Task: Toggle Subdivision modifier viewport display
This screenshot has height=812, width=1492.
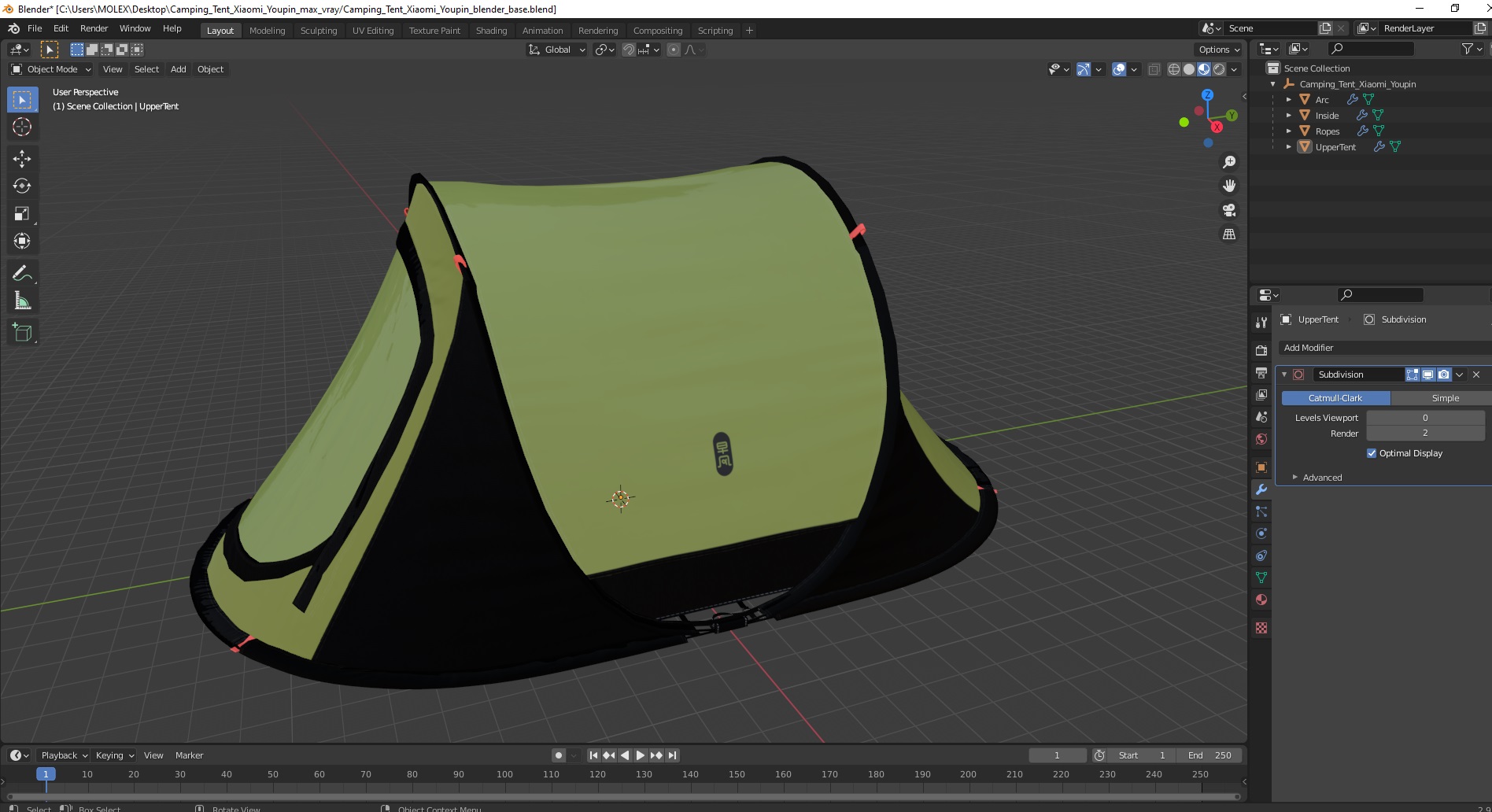Action: (1427, 375)
